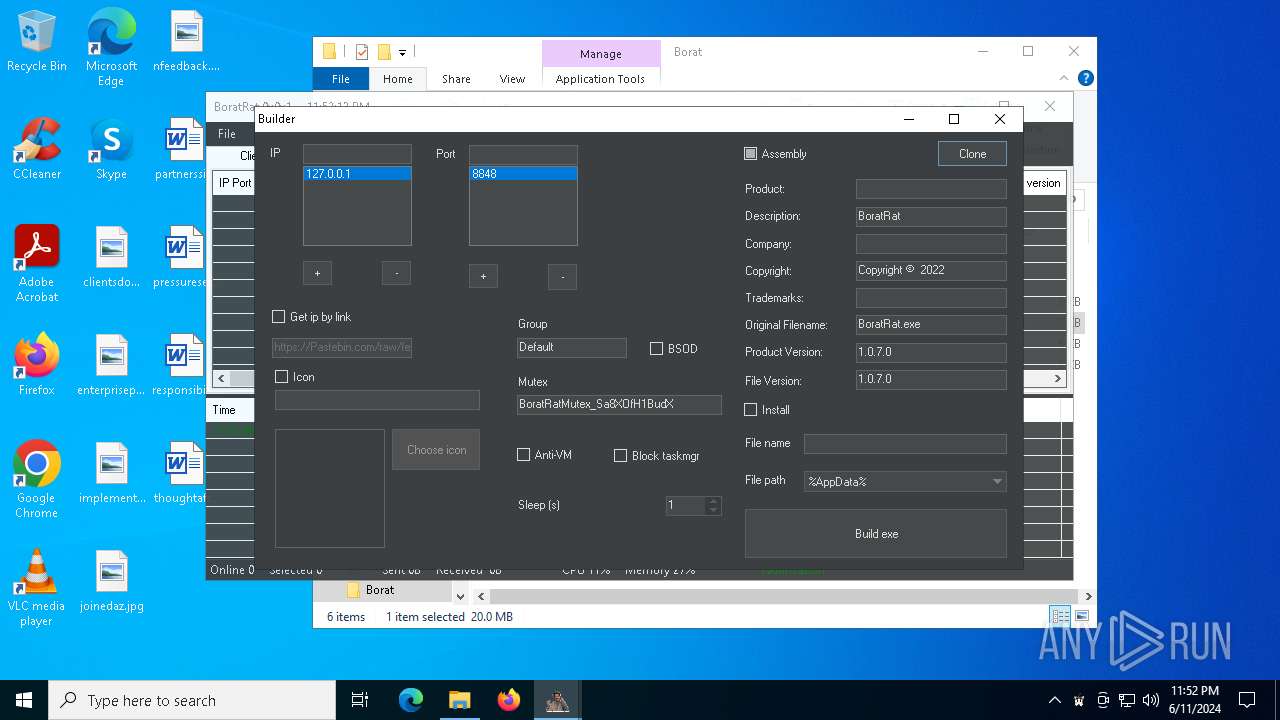Select 127.0.0.1 in IP list

pos(357,174)
